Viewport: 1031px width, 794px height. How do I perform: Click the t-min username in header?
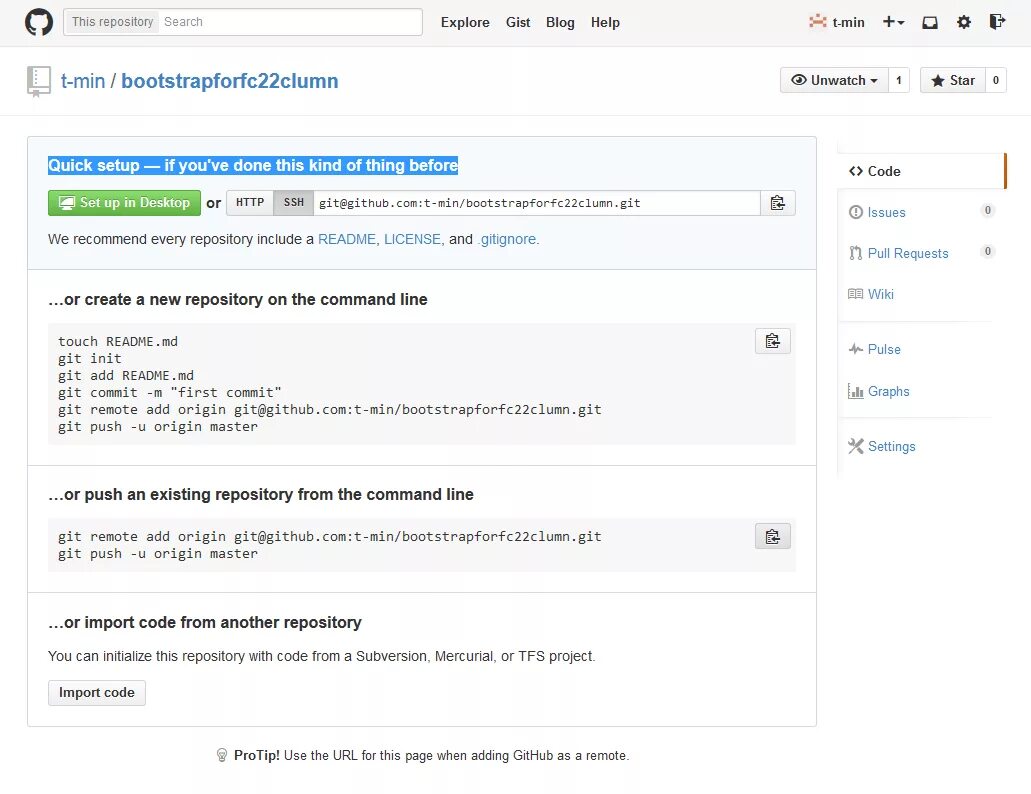tap(848, 22)
